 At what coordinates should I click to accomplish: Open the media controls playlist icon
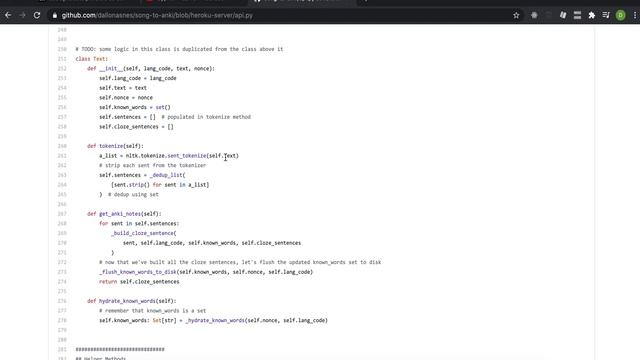click(606, 15)
